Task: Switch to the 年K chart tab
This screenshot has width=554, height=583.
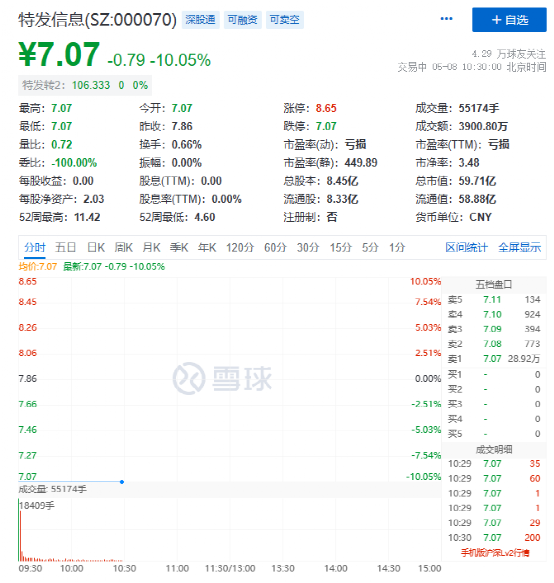Action: tap(207, 247)
